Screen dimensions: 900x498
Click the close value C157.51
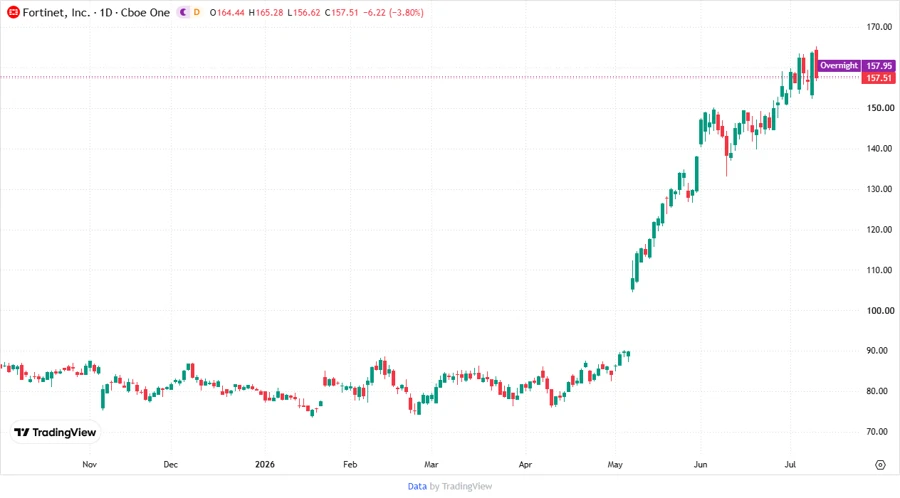pyautogui.click(x=342, y=13)
